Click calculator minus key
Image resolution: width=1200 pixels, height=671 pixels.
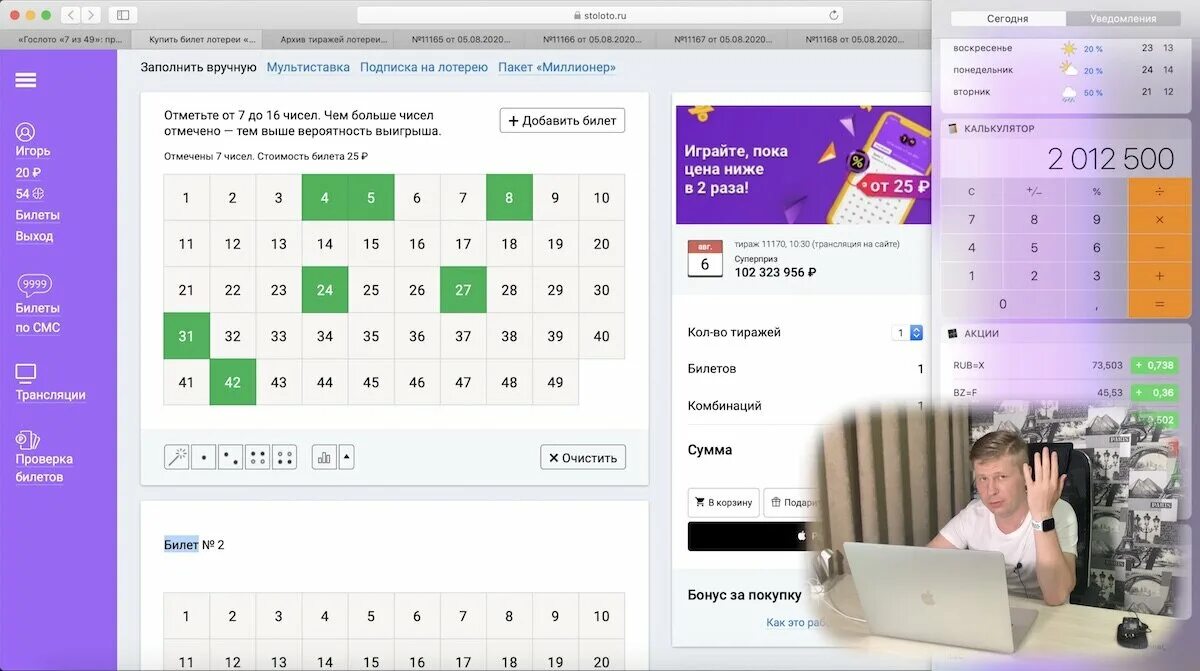pos(1160,247)
